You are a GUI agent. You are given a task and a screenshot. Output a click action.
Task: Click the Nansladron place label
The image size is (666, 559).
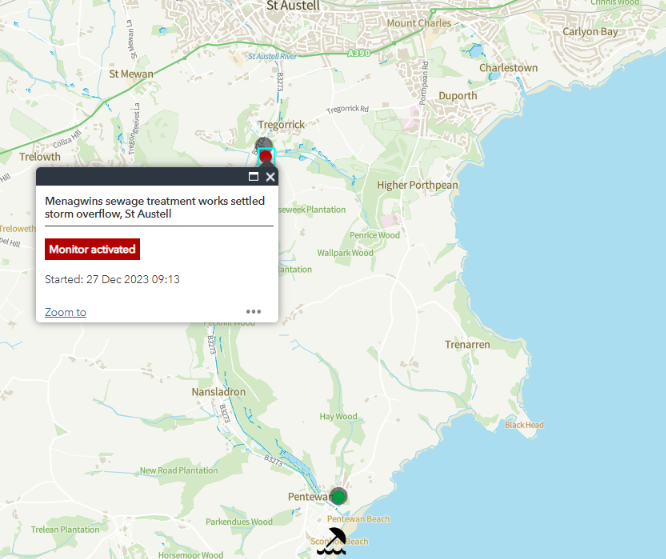click(218, 392)
